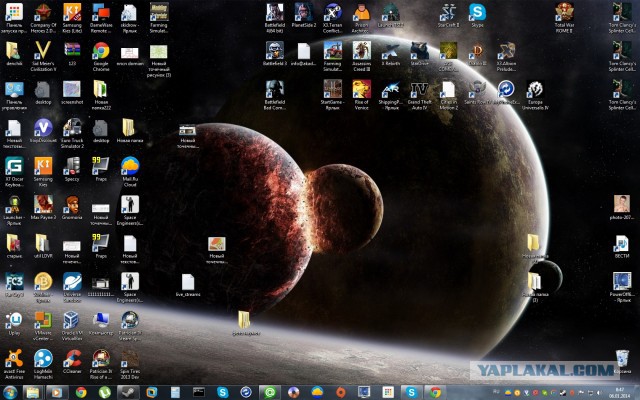Image resolution: width=640 pixels, height=400 pixels.
Task: Select the VMware vCenter shortcut
Action: pyautogui.click(x=43, y=325)
